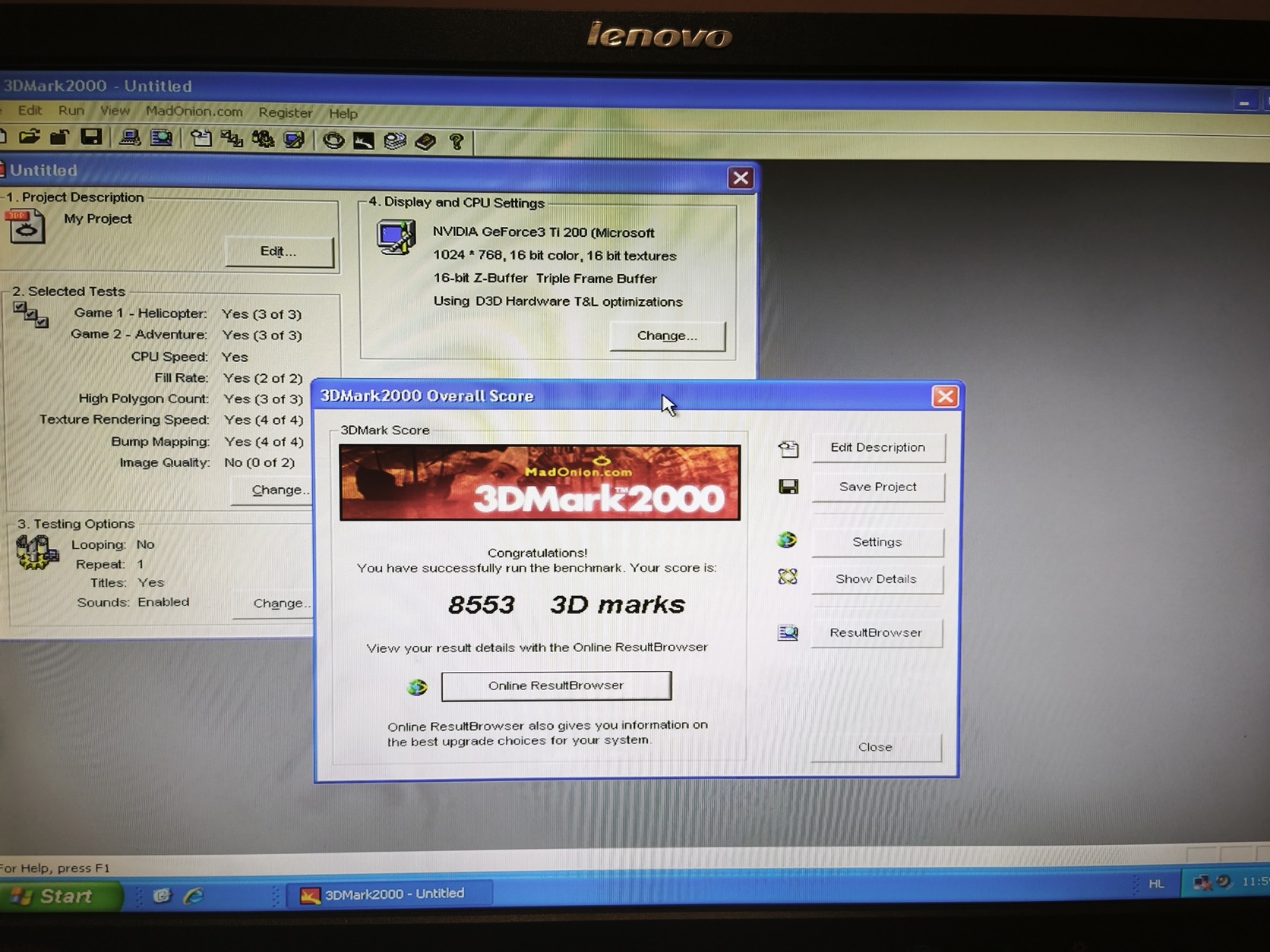
Task: Click the network tray icon with the red X
Action: click(1202, 882)
